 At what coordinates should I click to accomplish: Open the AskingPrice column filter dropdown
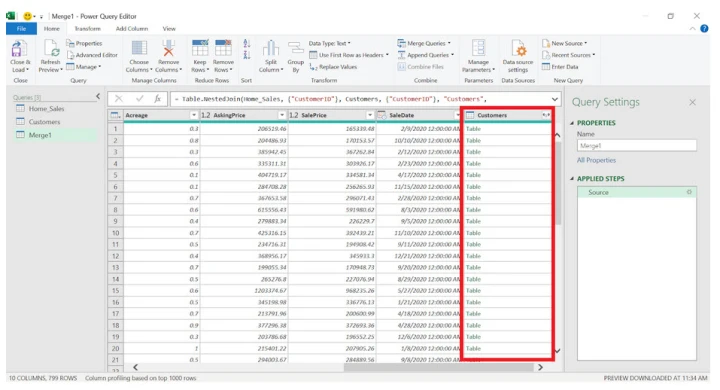pyautogui.click(x=282, y=115)
